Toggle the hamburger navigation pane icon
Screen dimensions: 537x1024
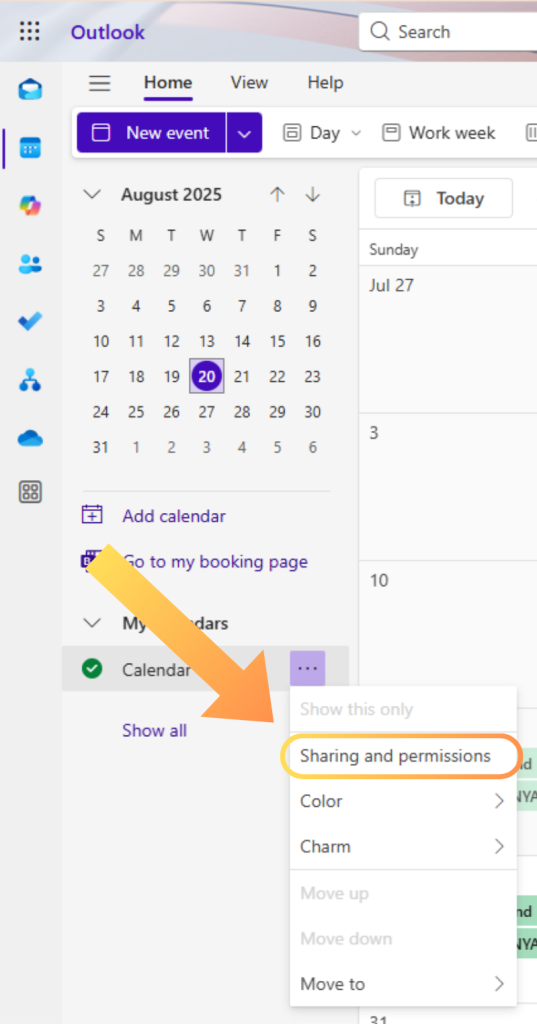[100, 83]
